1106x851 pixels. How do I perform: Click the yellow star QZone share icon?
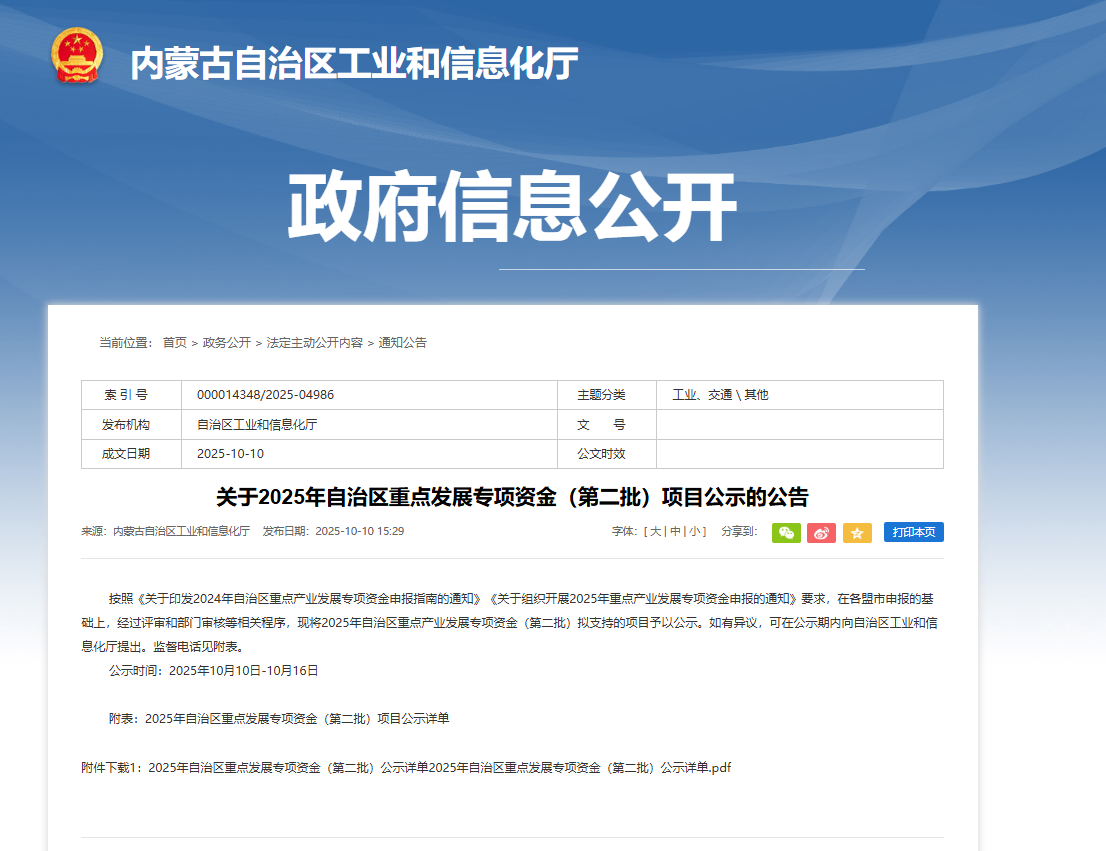(857, 533)
